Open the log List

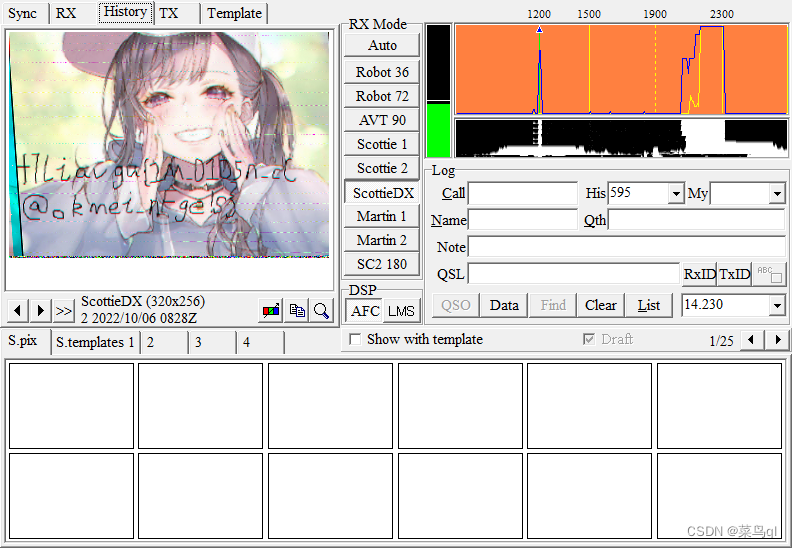649,305
